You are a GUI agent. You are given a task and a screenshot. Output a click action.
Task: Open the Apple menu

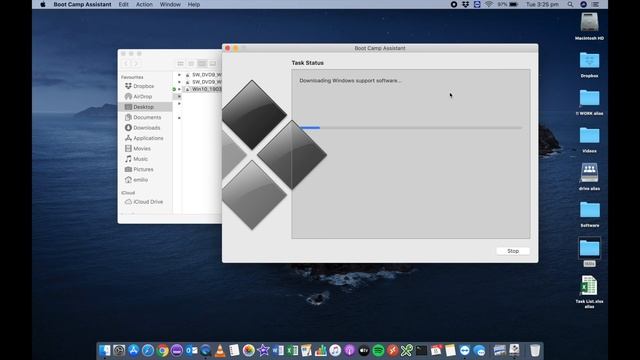pos(43,4)
